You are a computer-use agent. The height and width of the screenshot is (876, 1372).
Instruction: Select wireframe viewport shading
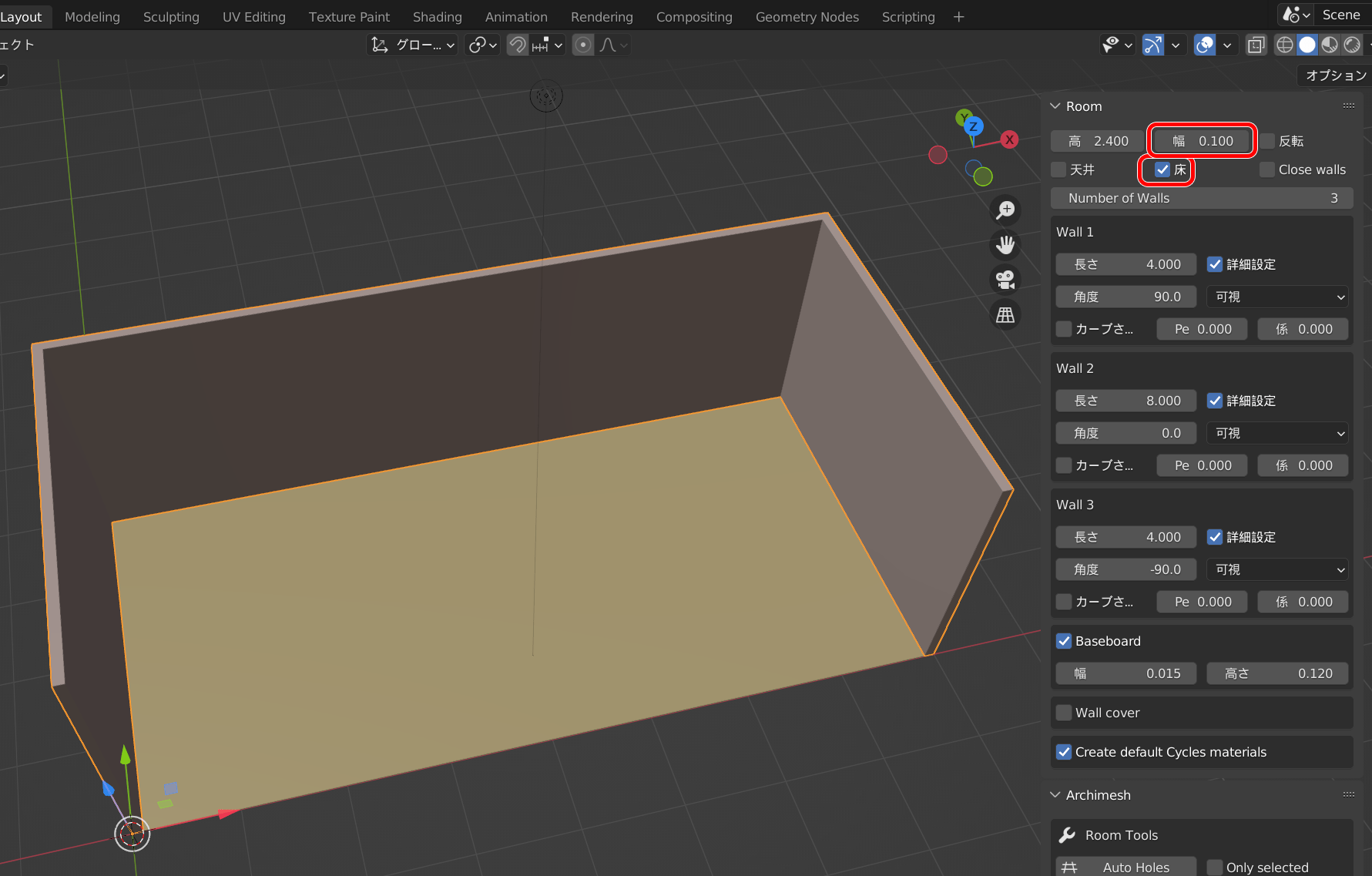1285,45
